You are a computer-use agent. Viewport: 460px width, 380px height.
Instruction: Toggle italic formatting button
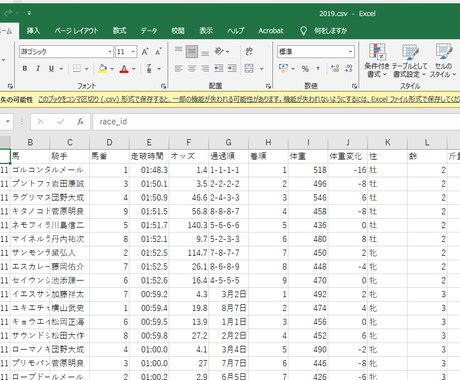tap(38, 68)
